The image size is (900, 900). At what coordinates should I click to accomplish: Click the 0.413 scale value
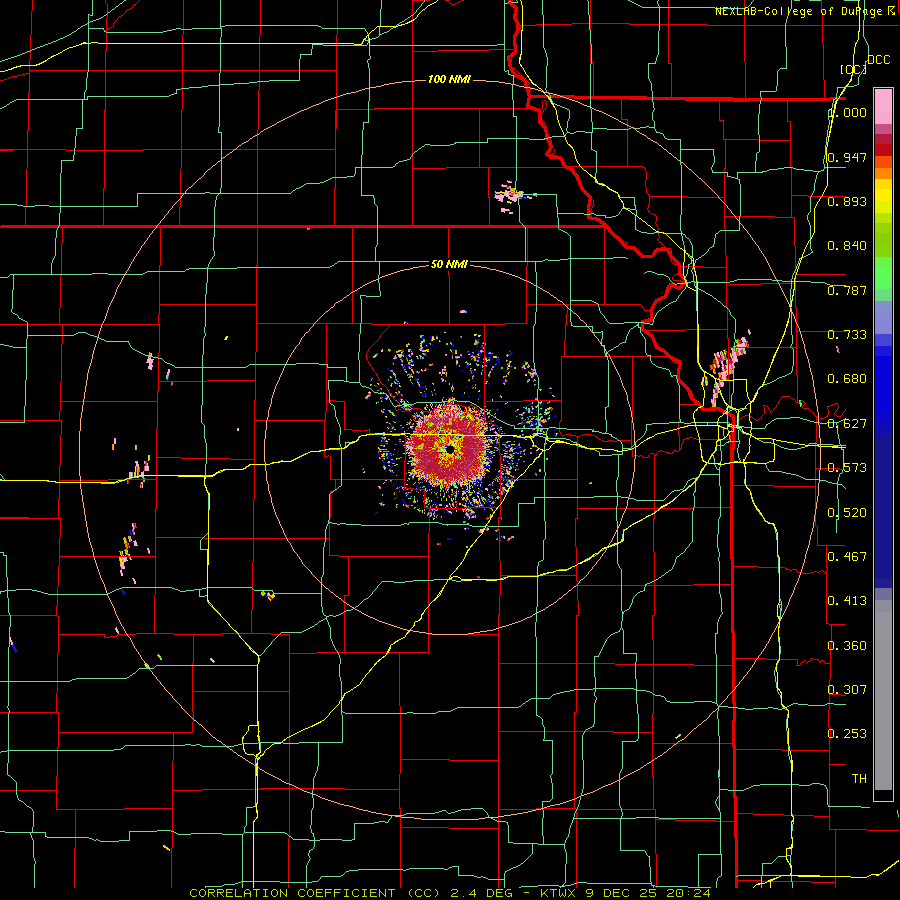pyautogui.click(x=847, y=601)
